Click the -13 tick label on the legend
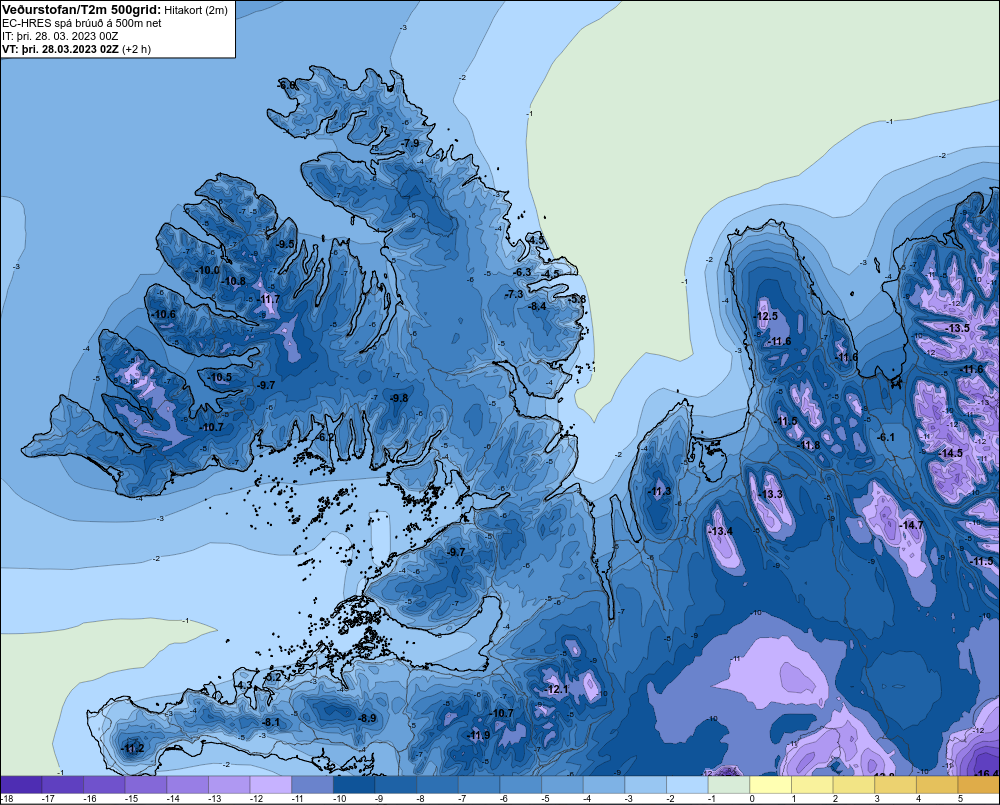1000x805 pixels. (215, 799)
